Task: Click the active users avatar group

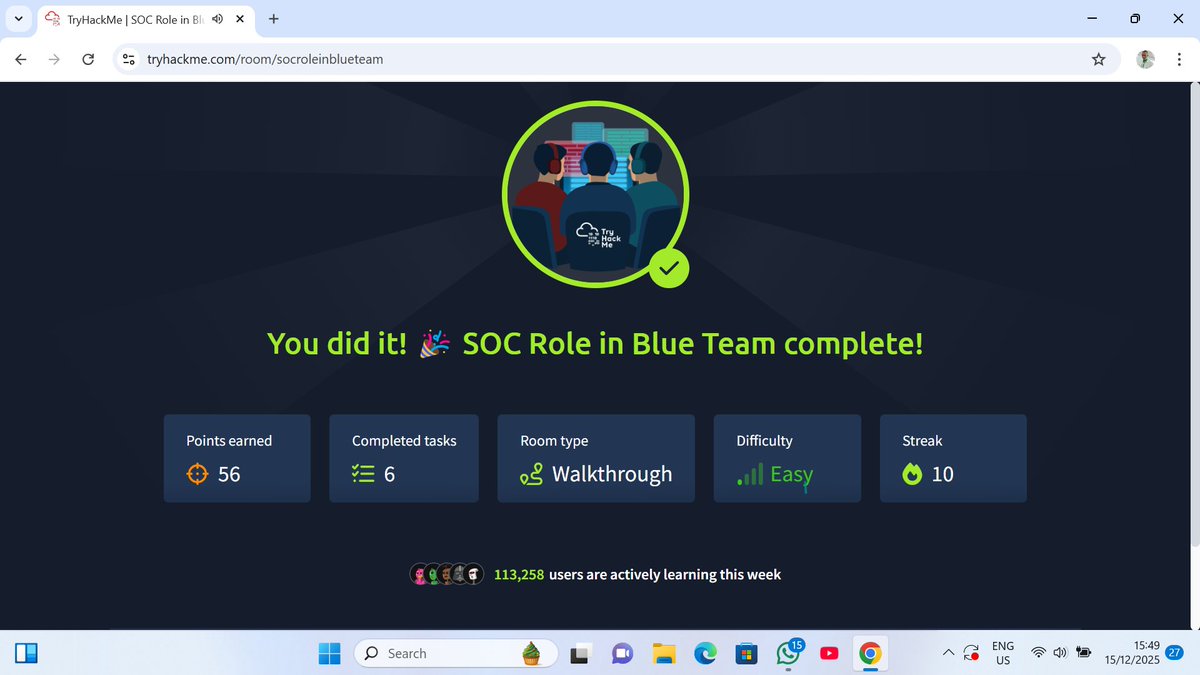Action: click(447, 574)
